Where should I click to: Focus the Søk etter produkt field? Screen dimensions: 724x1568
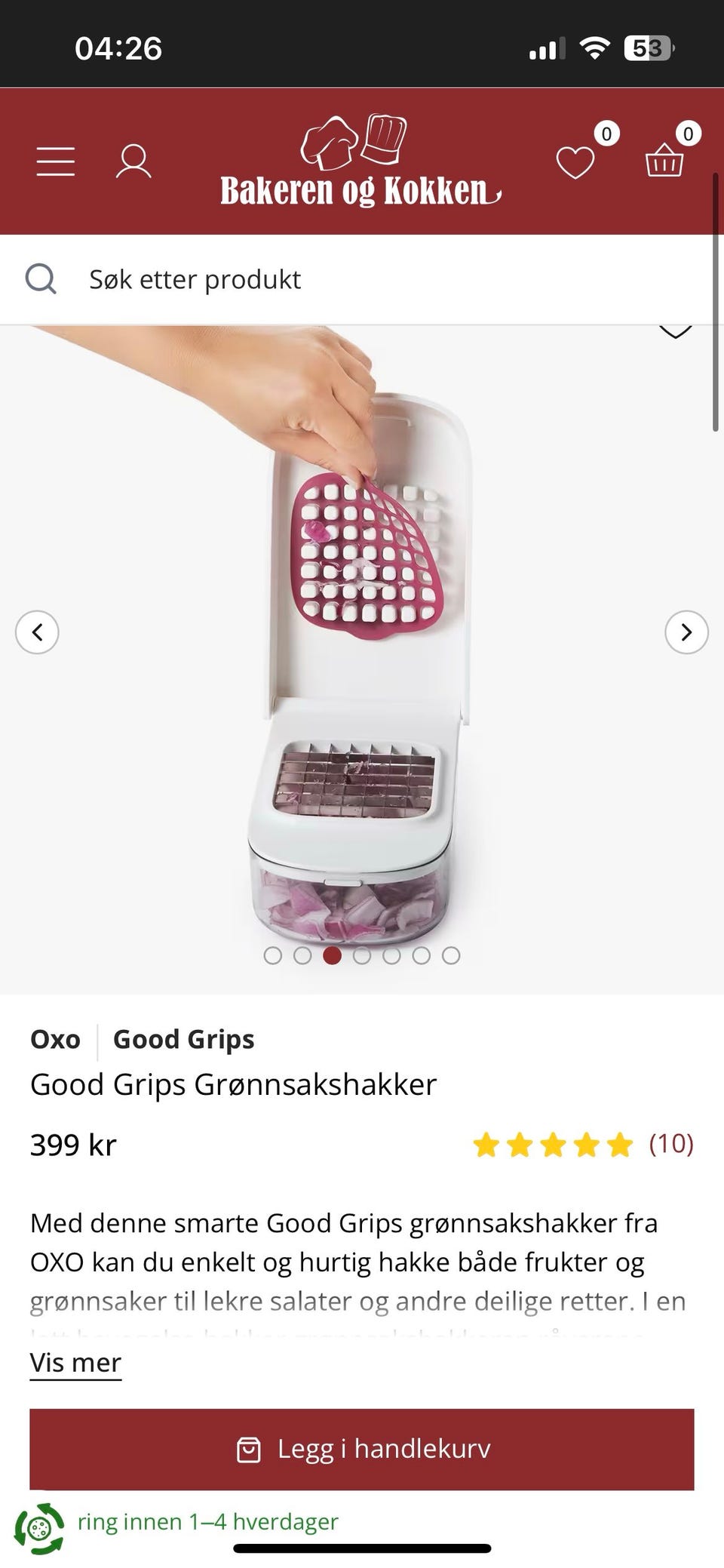(362, 279)
